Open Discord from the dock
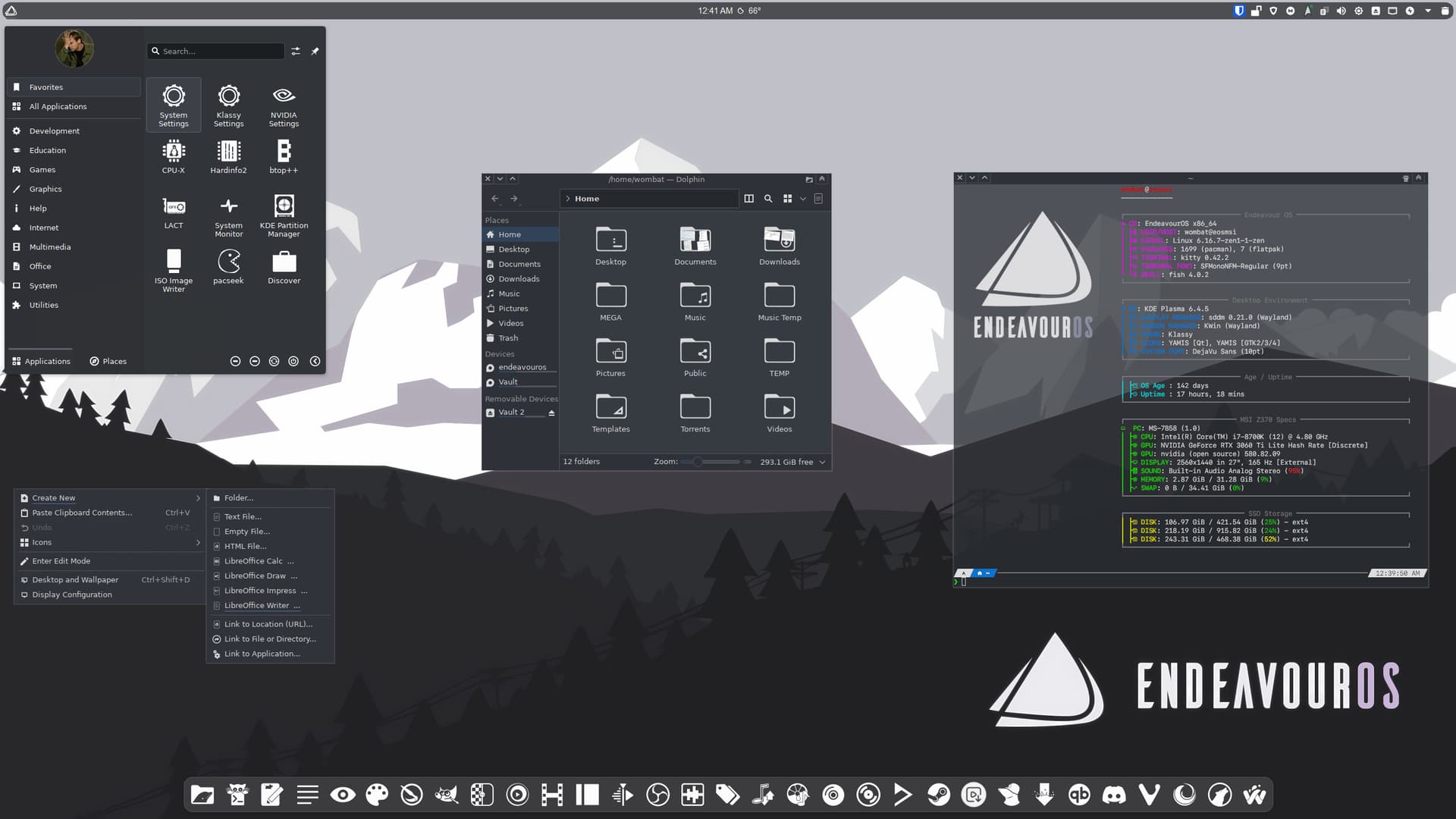Viewport: 1456px width, 819px height. pos(1114,795)
